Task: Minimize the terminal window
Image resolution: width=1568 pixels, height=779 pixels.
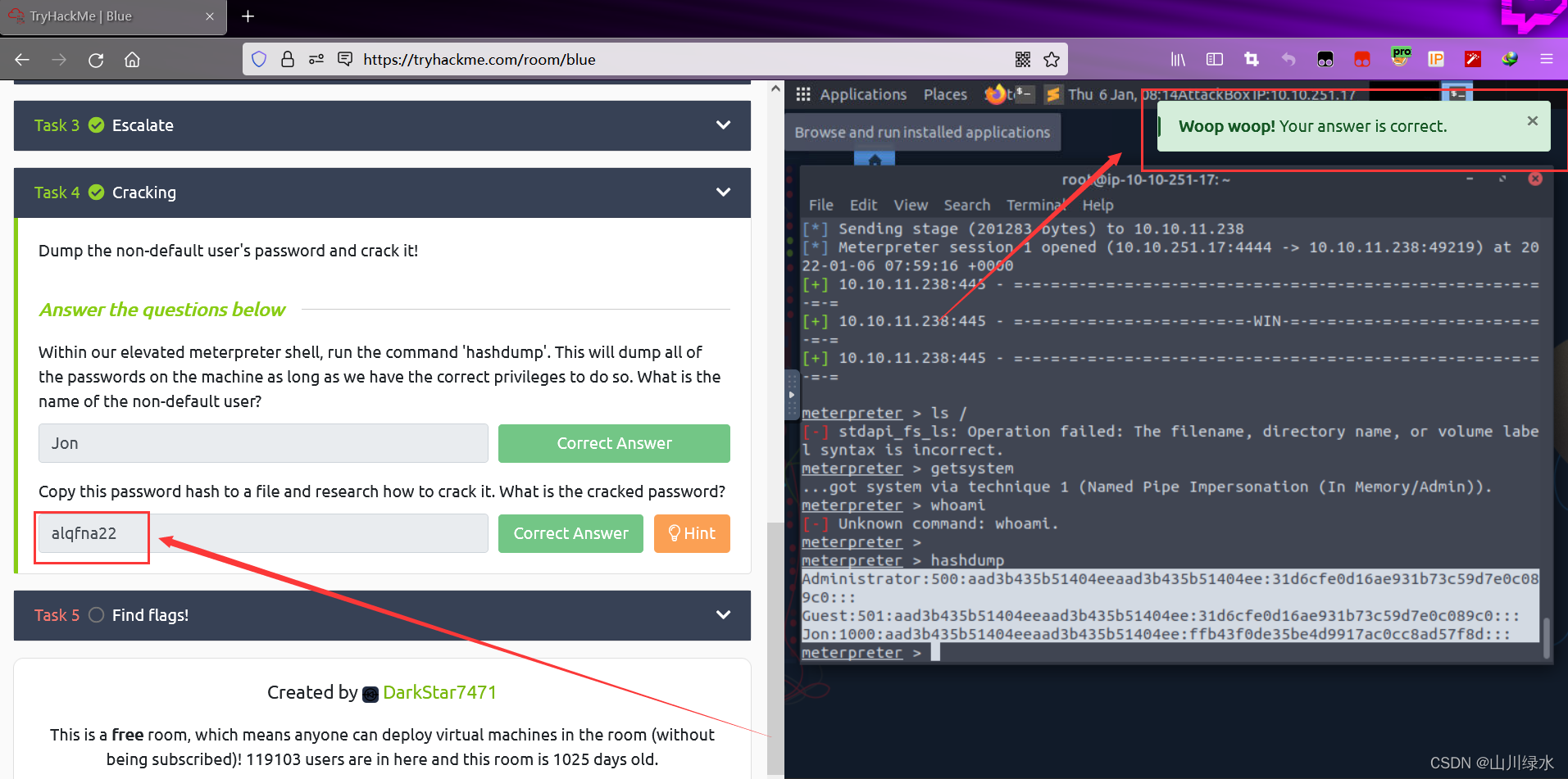Action: tap(1470, 179)
